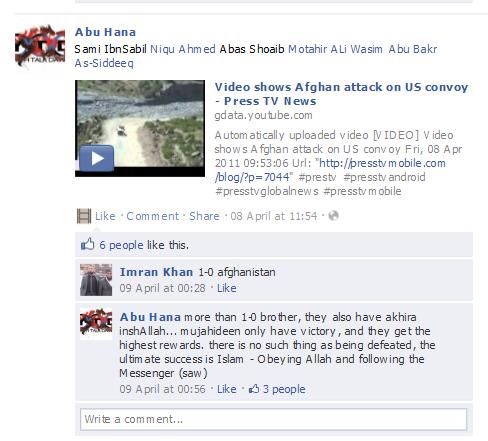Open Imran Khan's profile name link
This screenshot has height=441, width=488.
tap(156, 272)
